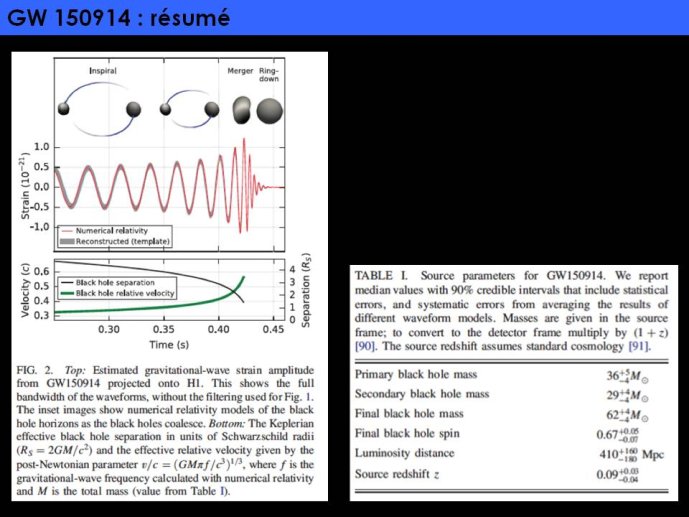Viewport: 689px width, 517px height.
Task: Click the "Strain (10⁻²¹)" axis label
Action: (25, 186)
